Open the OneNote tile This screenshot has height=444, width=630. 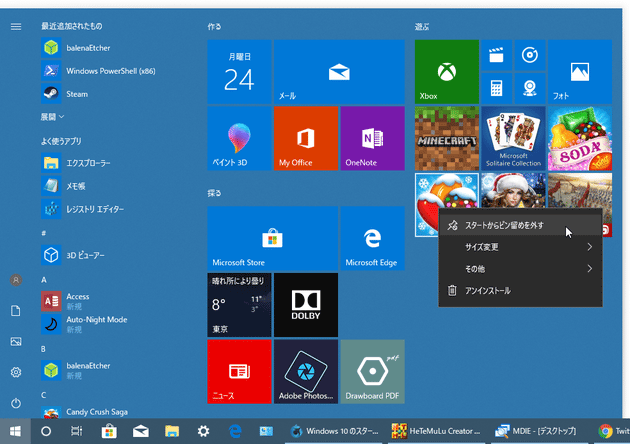pos(372,138)
